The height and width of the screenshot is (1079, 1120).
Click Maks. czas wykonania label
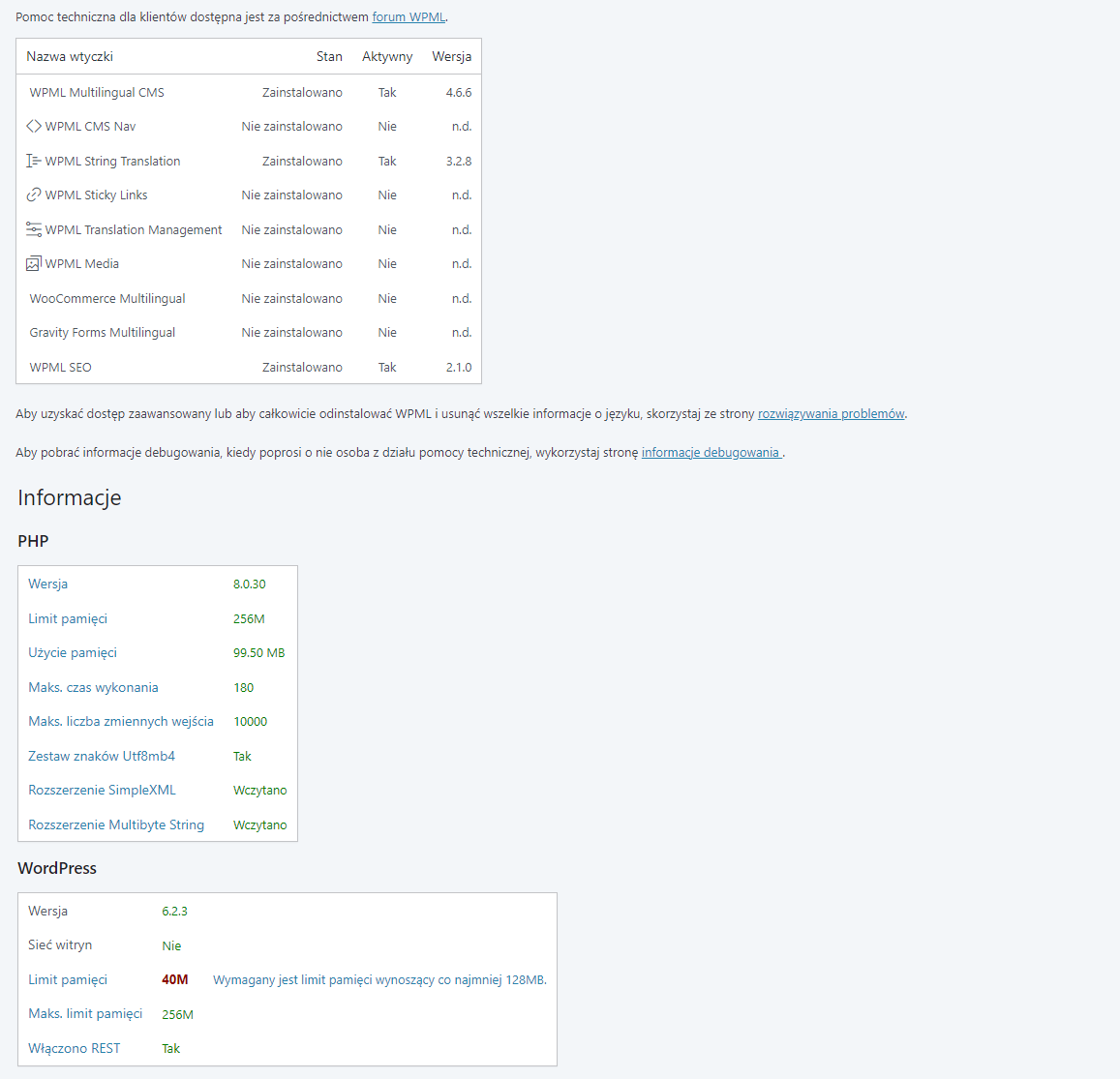coord(93,687)
